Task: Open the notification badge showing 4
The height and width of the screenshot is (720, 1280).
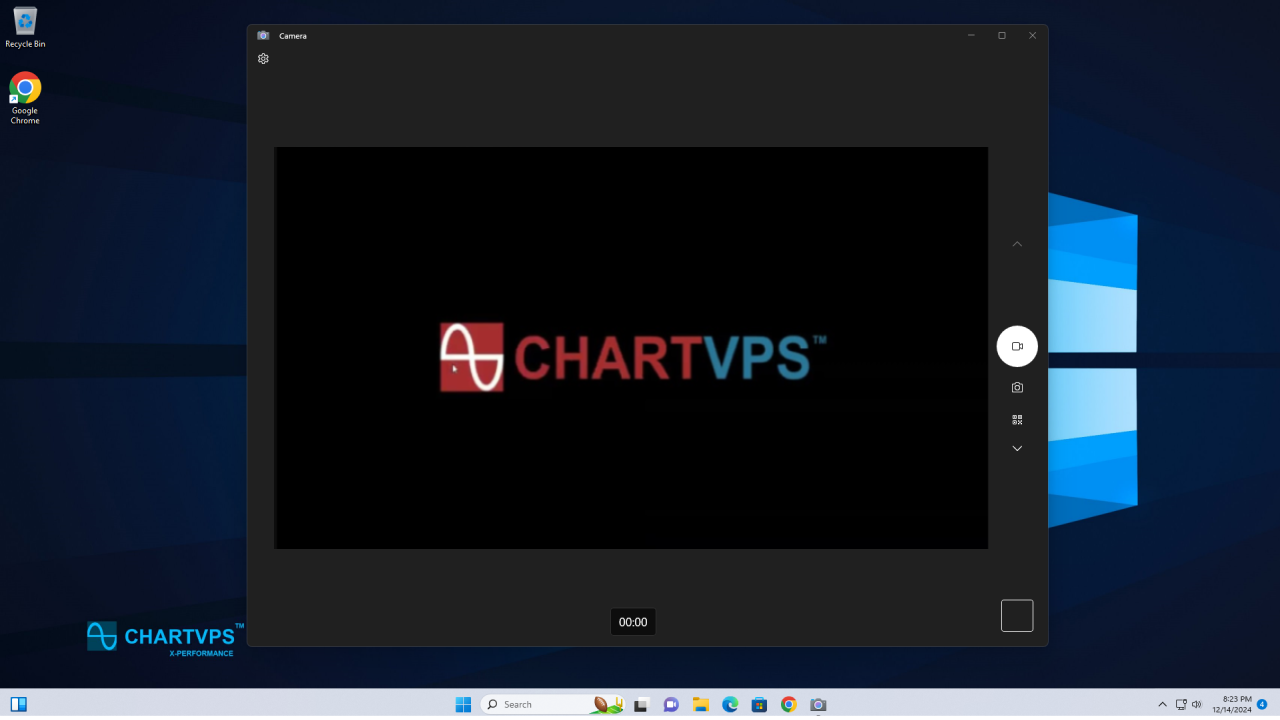Action: tap(1262, 705)
